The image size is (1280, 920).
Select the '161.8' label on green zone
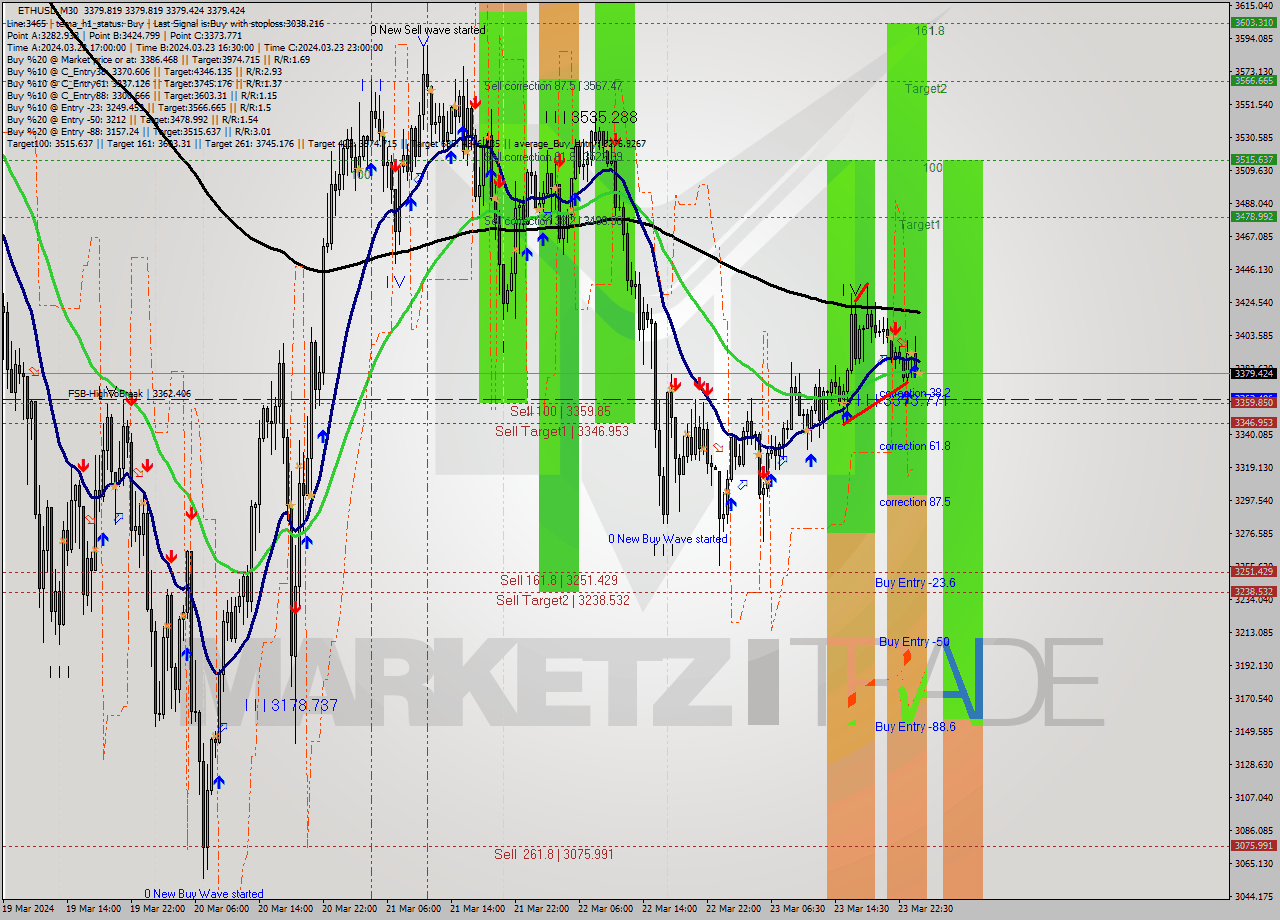coord(930,31)
